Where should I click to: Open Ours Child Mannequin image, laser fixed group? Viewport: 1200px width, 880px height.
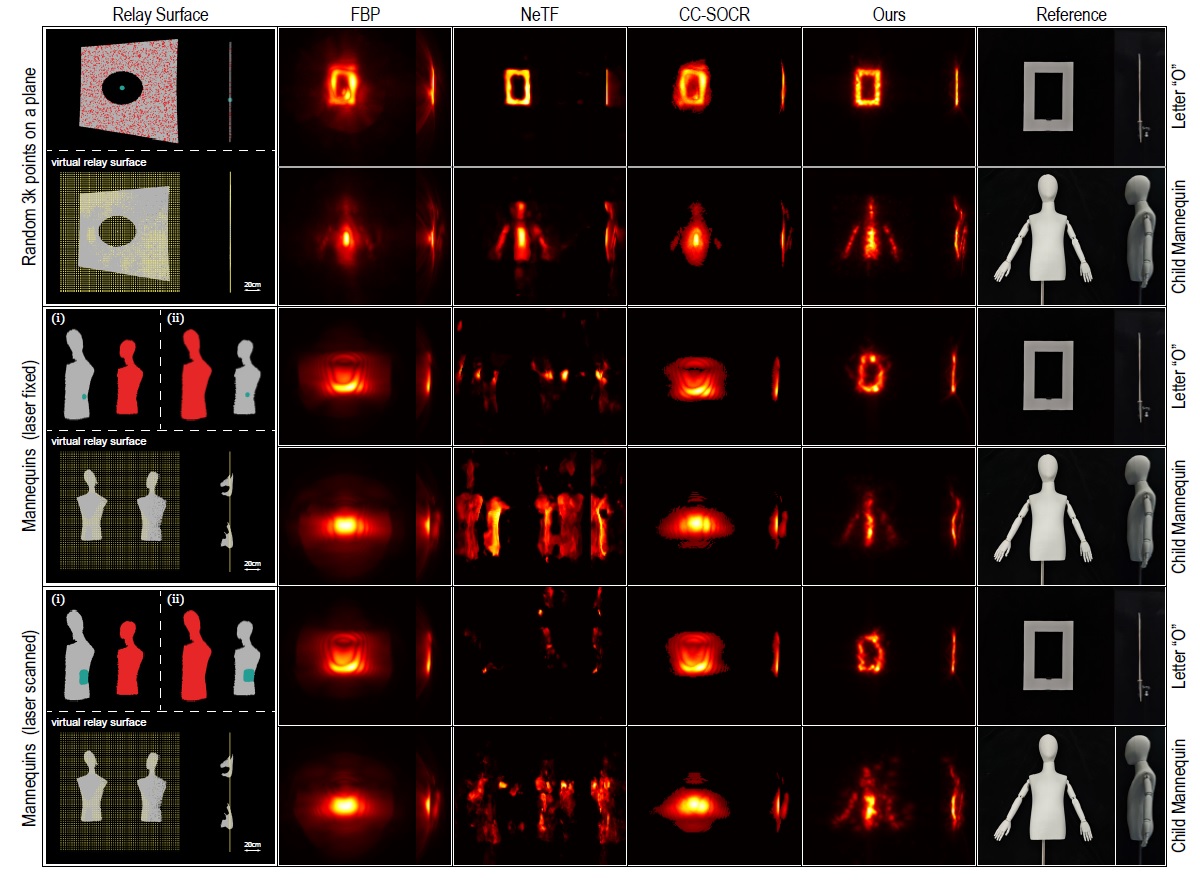(889, 516)
